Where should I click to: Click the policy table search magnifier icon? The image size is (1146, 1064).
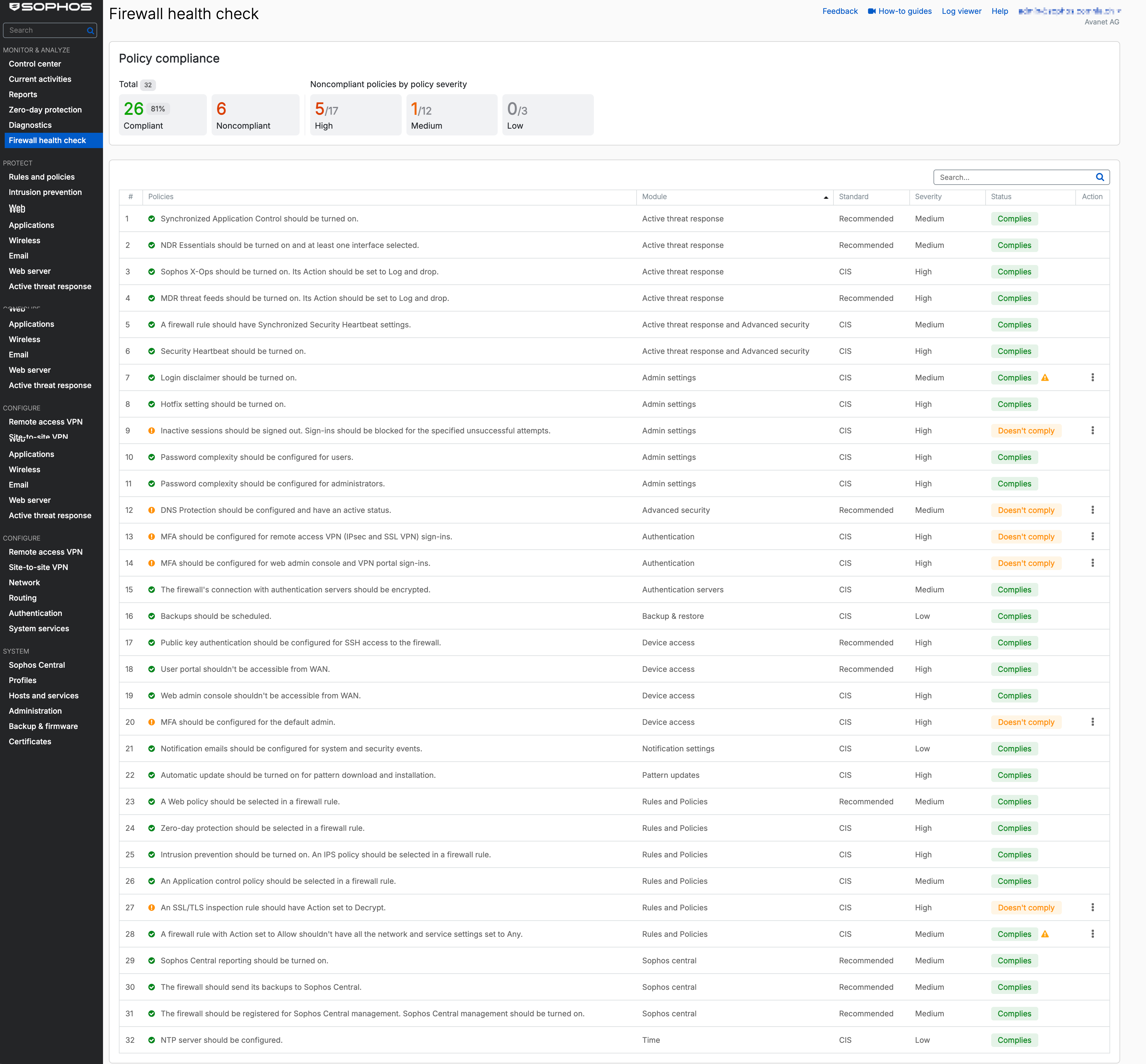(1100, 177)
